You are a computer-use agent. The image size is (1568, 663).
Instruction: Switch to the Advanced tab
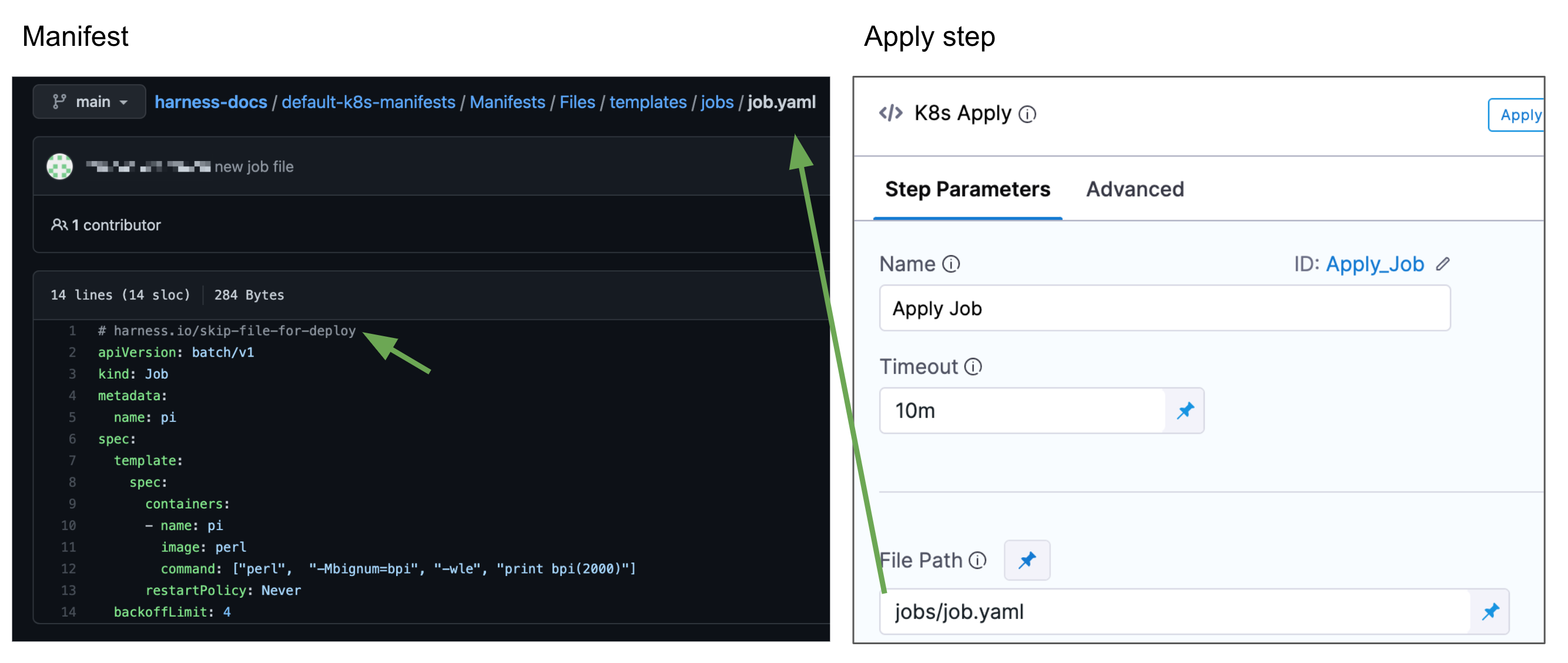[x=1135, y=189]
